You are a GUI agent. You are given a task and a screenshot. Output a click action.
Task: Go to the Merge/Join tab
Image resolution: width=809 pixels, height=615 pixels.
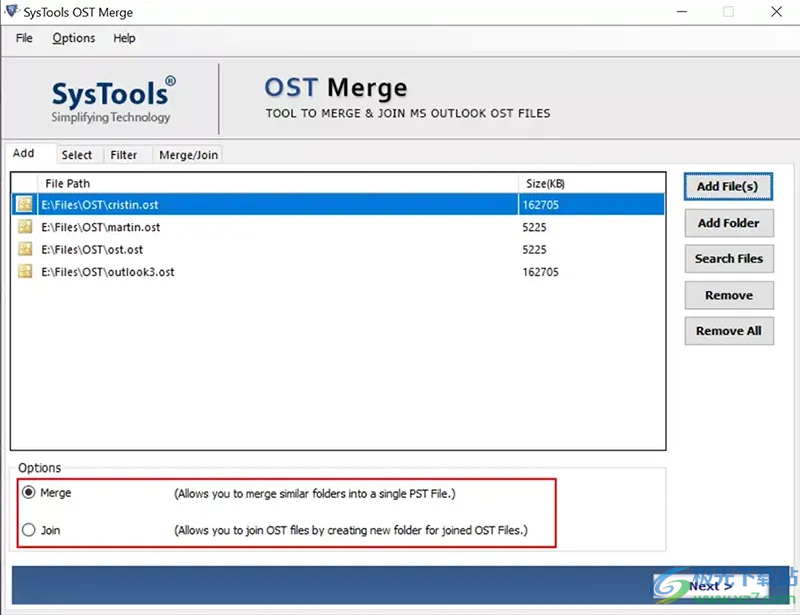(188, 155)
